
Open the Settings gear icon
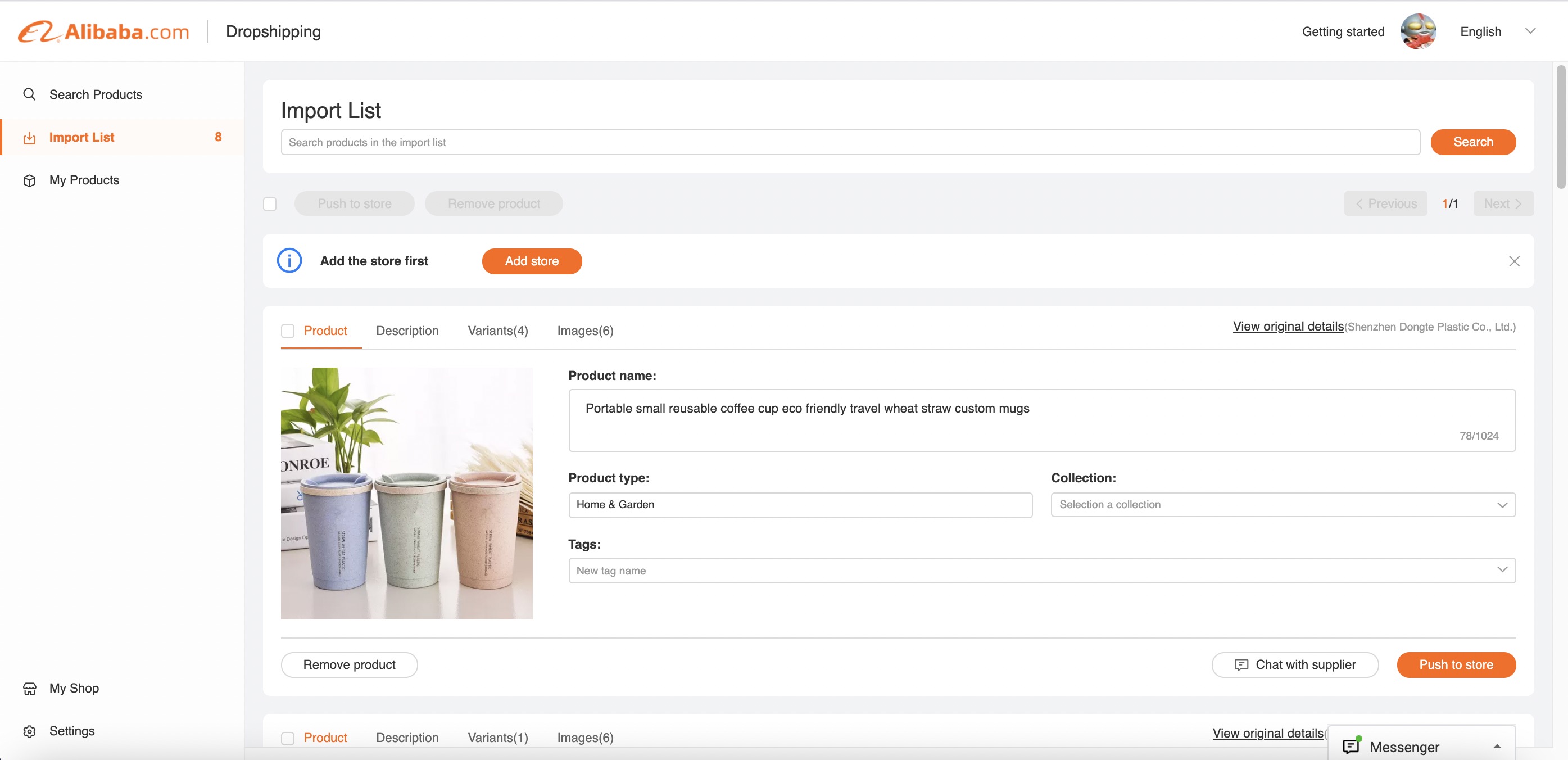click(29, 731)
